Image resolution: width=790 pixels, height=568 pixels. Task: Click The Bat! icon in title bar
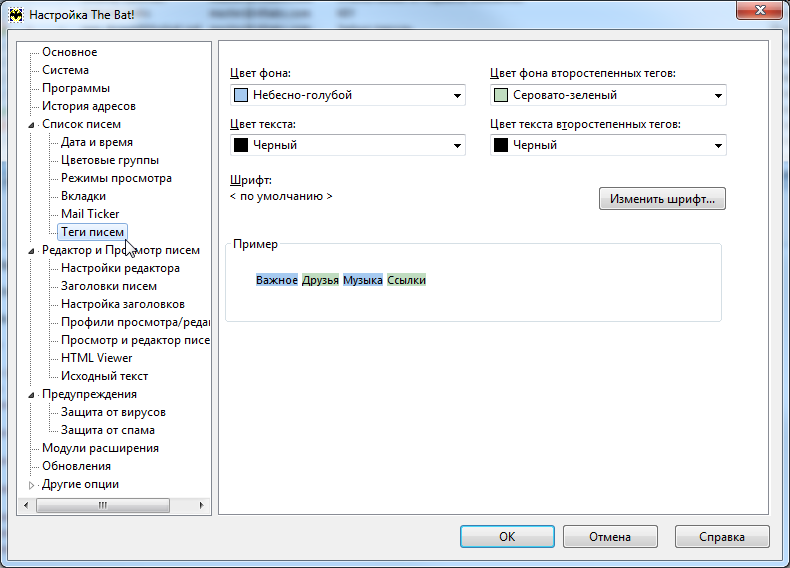(16, 15)
